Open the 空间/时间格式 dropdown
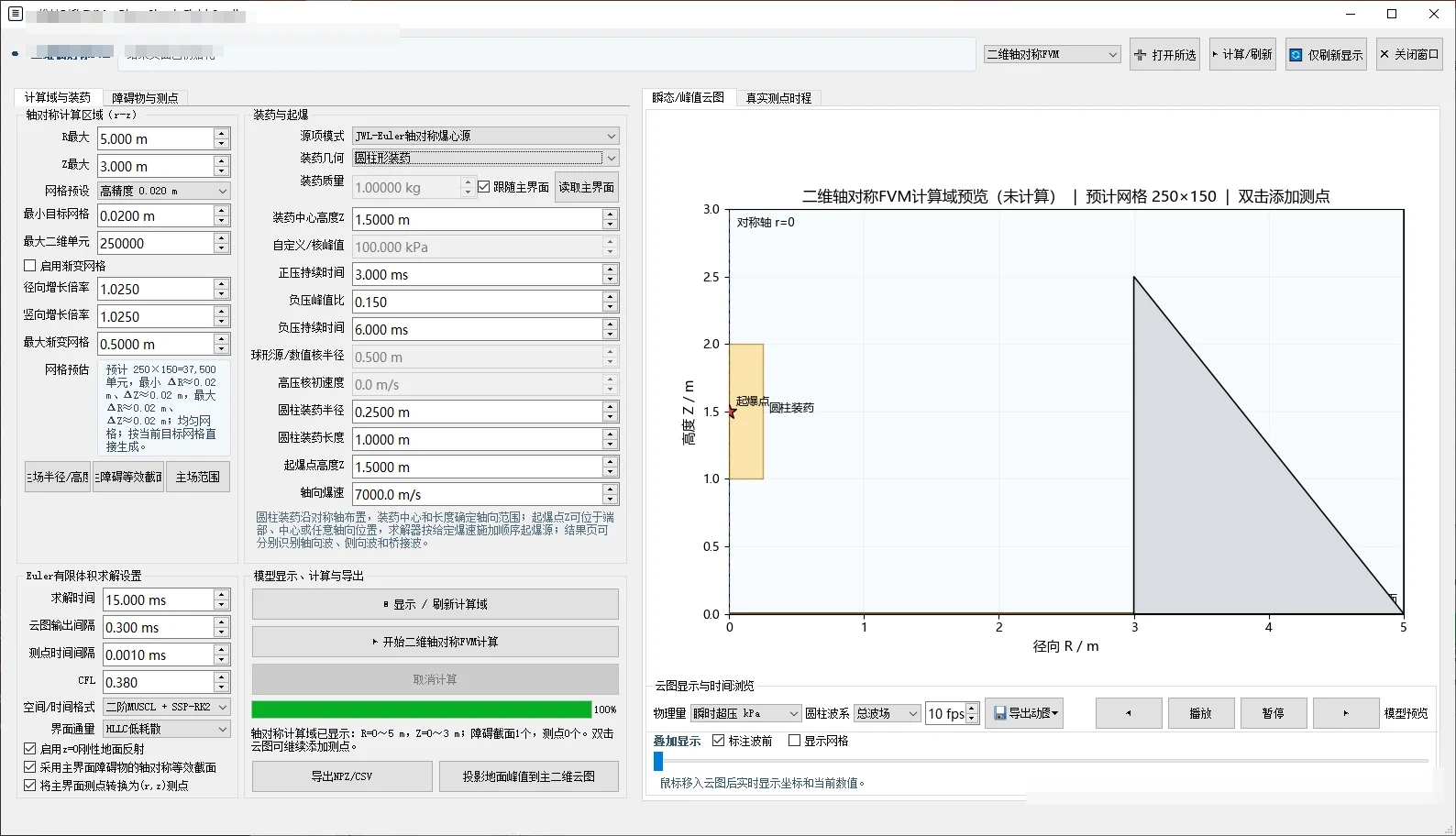This screenshot has height=836, width=1456. 167,707
